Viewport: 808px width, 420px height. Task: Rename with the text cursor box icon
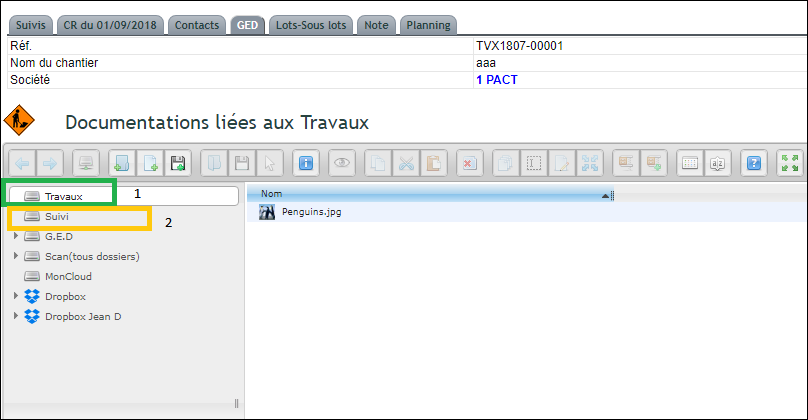(x=534, y=164)
